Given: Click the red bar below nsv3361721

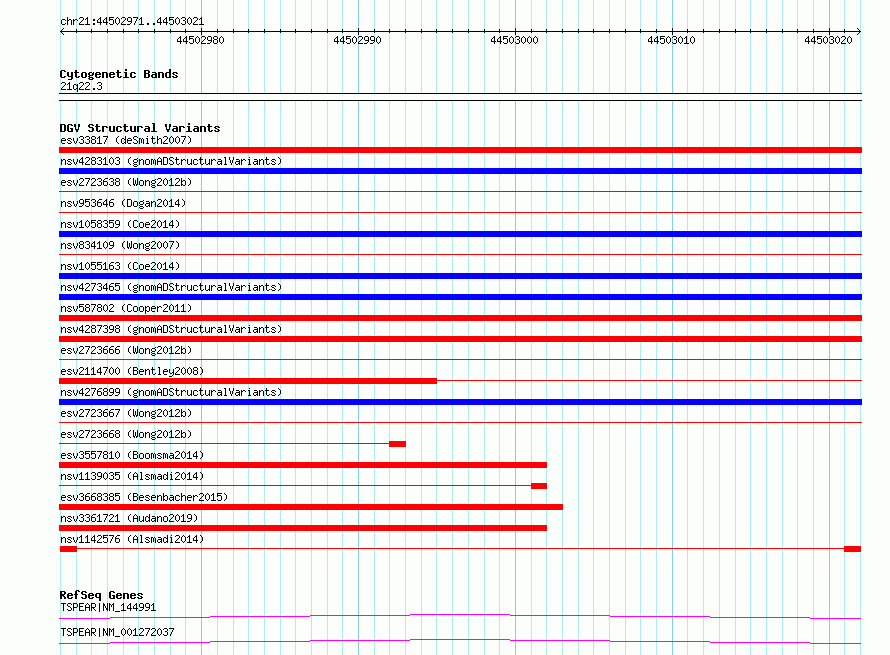Looking at the screenshot, I should [303, 528].
